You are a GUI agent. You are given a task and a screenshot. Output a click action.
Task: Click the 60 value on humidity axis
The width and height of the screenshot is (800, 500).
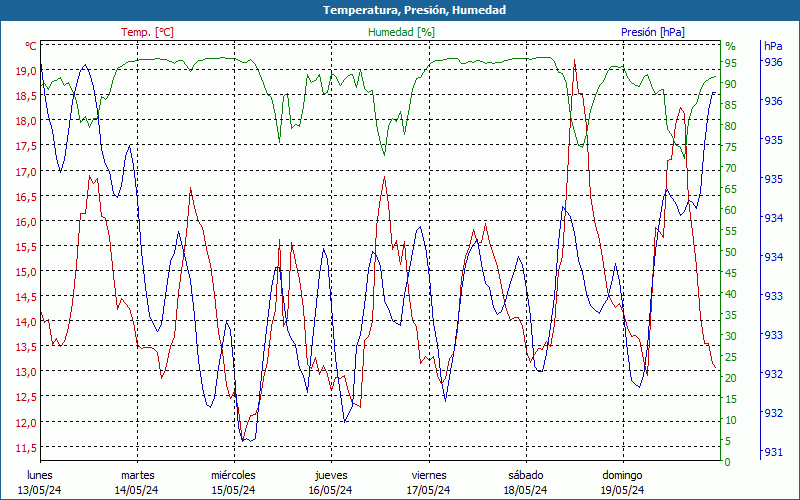(x=731, y=210)
